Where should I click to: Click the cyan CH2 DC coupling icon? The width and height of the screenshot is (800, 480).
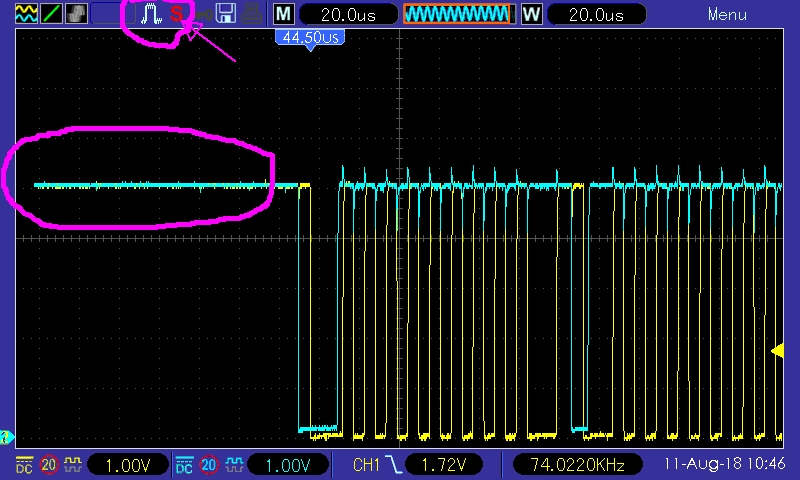(x=184, y=465)
